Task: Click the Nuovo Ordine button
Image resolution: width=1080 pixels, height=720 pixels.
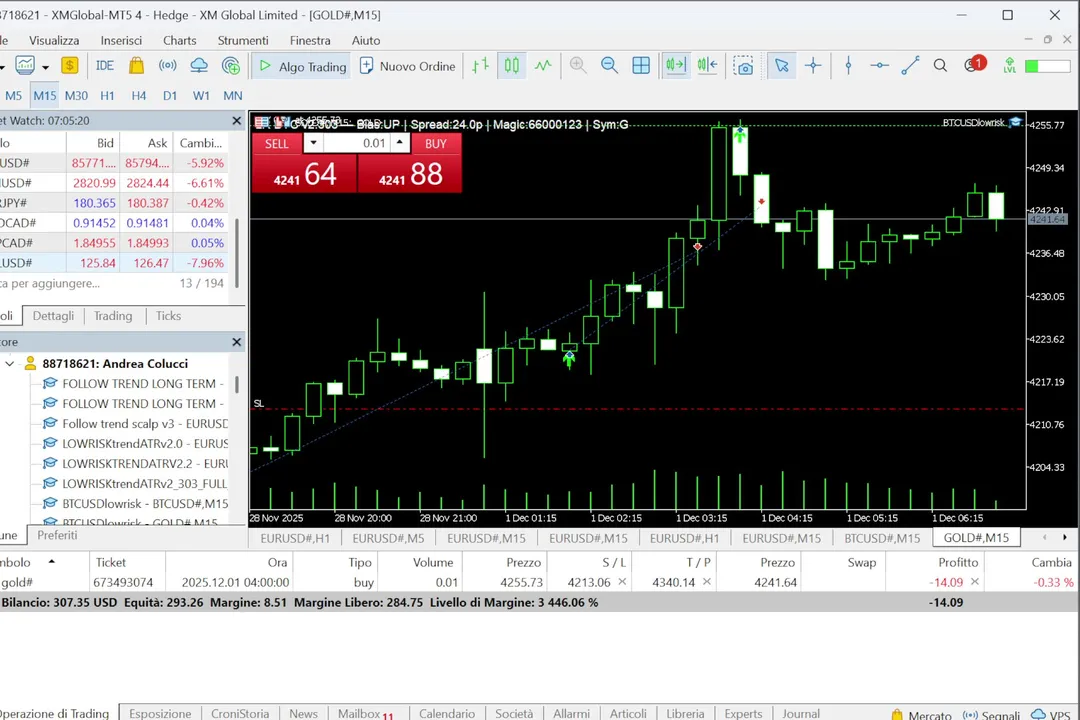Action: click(x=408, y=66)
